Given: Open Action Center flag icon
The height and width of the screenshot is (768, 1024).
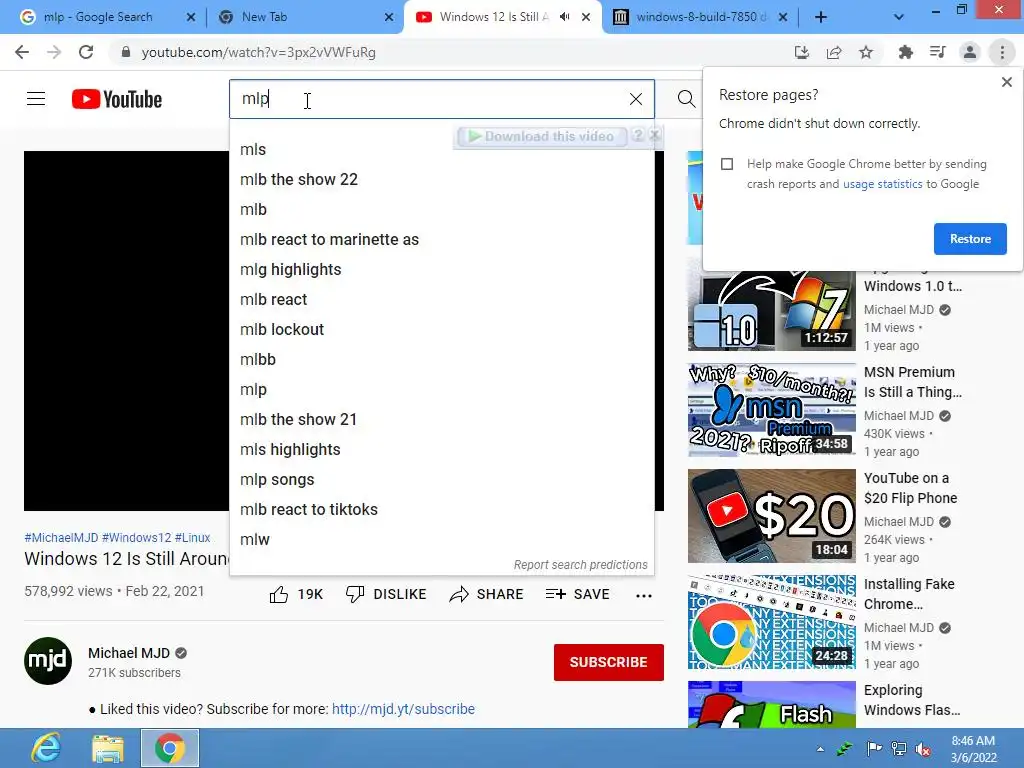Looking at the screenshot, I should click(x=874, y=748).
